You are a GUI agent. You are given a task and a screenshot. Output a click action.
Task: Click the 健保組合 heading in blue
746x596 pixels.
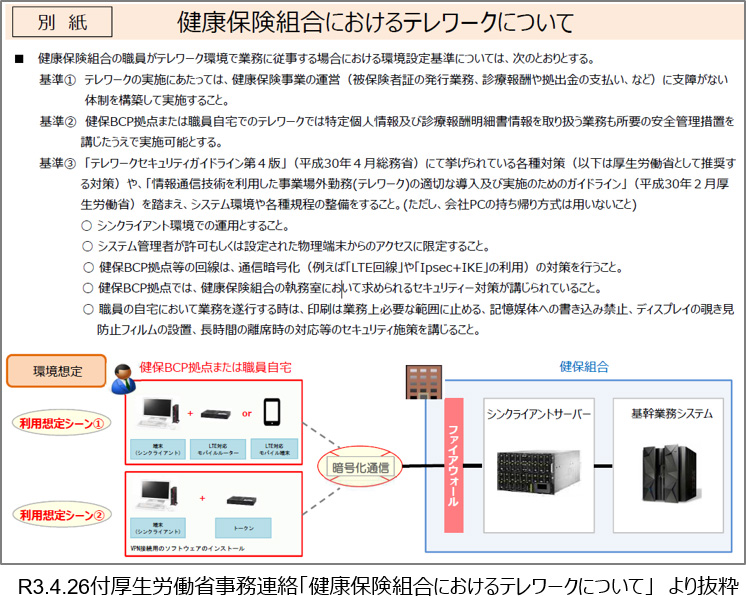point(584,368)
